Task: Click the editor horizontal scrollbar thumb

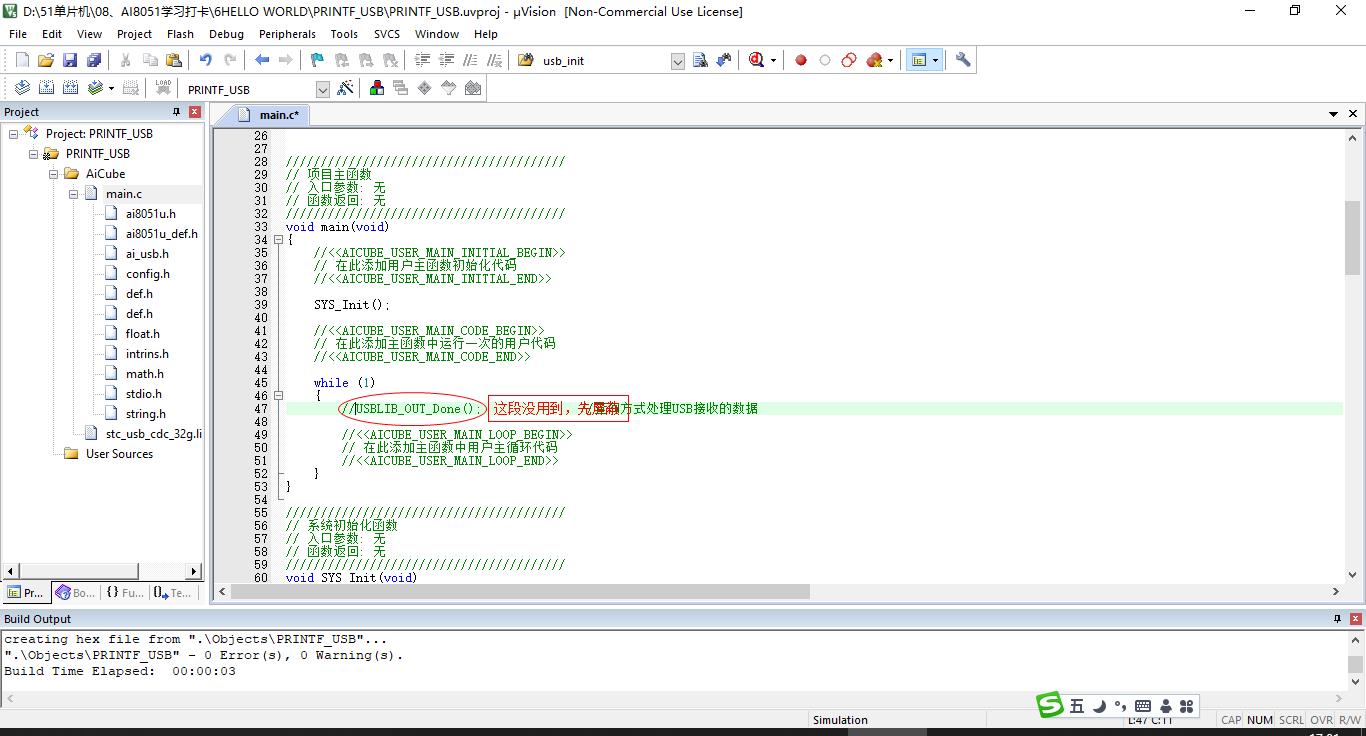Action: (520, 592)
